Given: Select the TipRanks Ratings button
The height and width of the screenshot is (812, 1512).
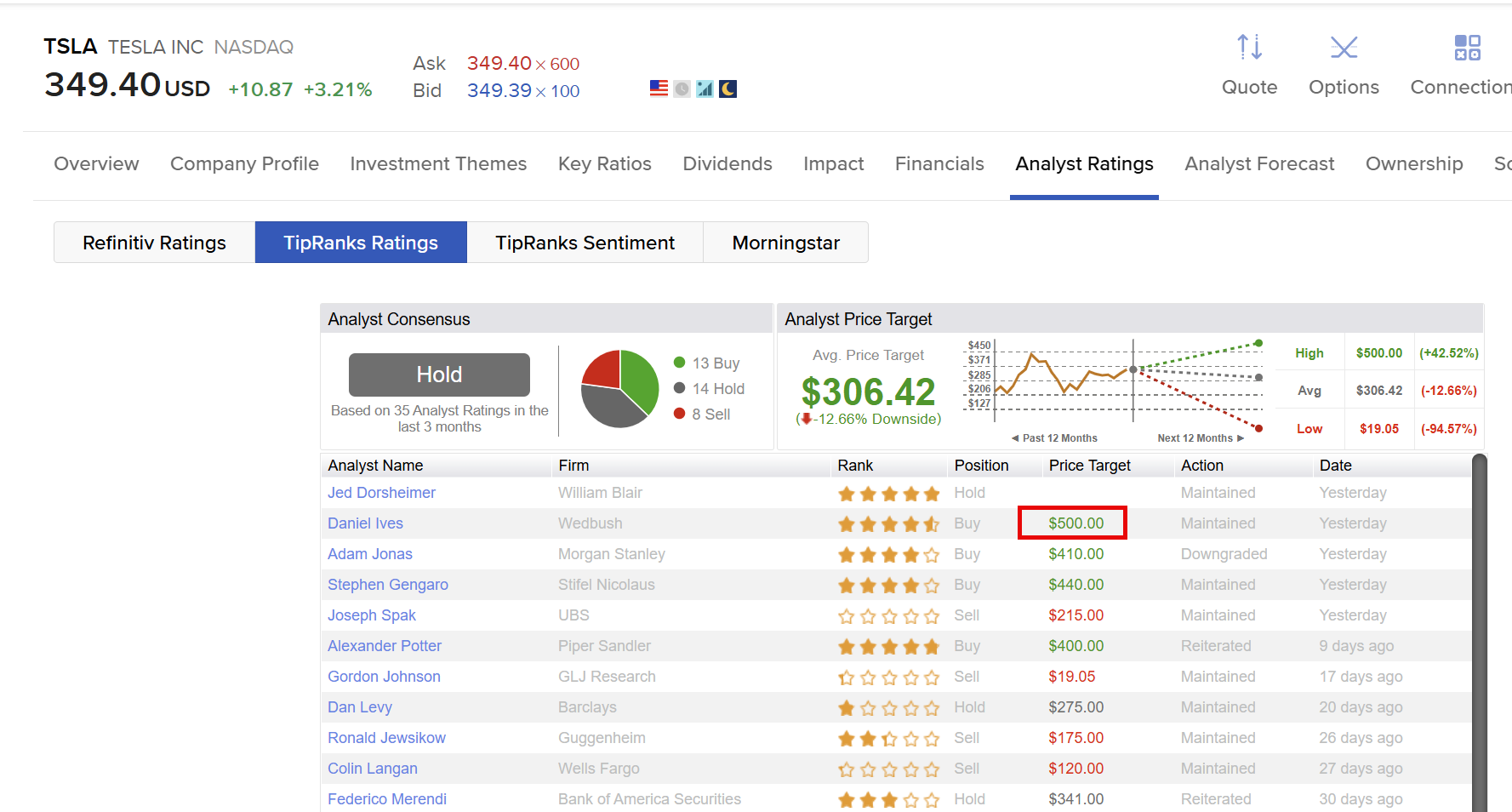Looking at the screenshot, I should [x=361, y=243].
